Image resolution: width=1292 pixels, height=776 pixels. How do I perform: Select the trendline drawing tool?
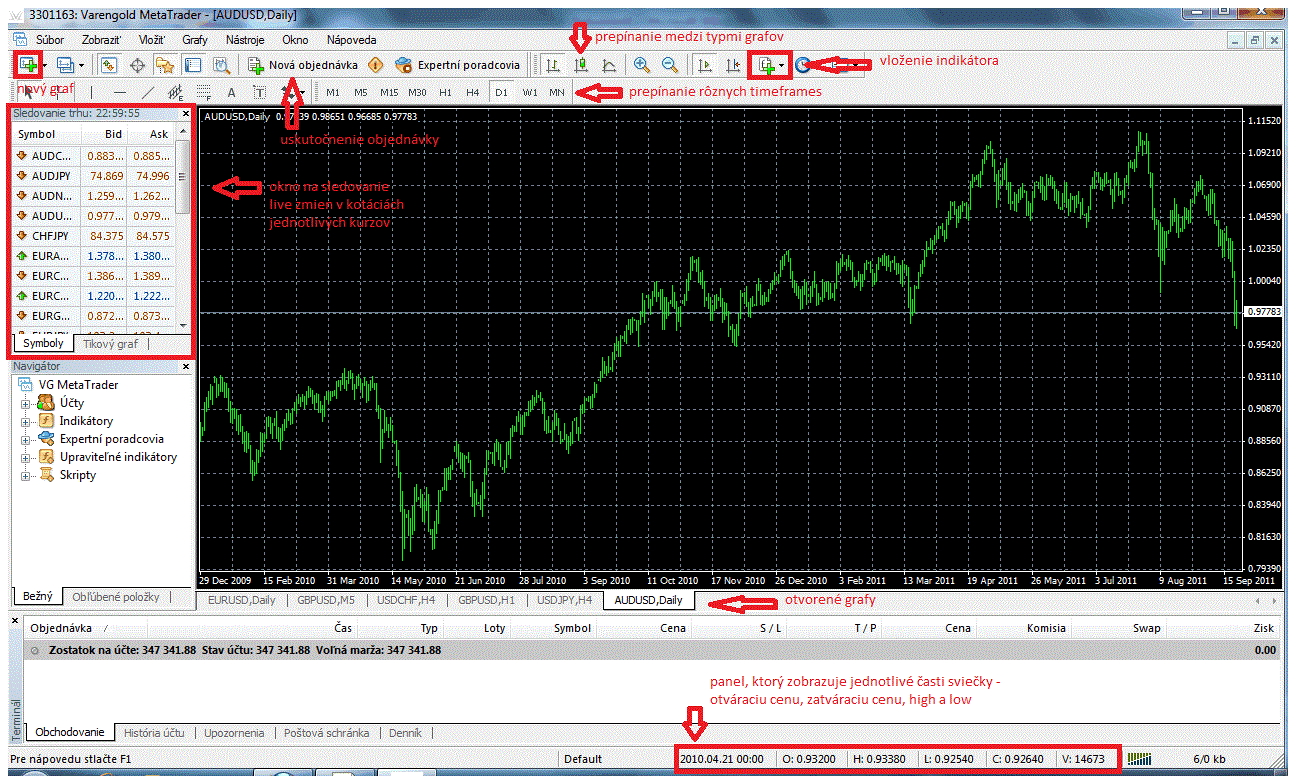coord(147,92)
